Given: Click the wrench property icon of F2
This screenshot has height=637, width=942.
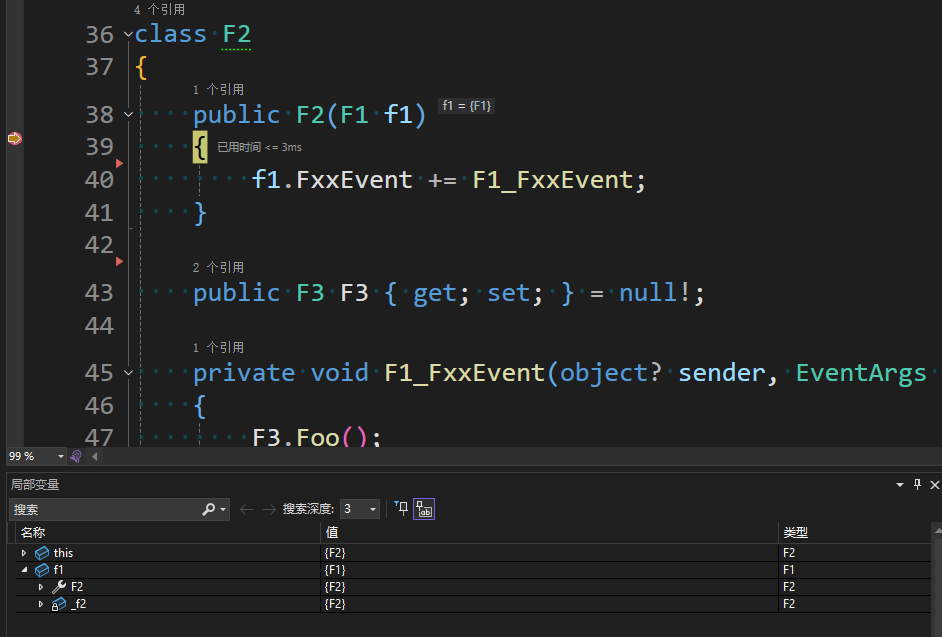Looking at the screenshot, I should pos(59,587).
